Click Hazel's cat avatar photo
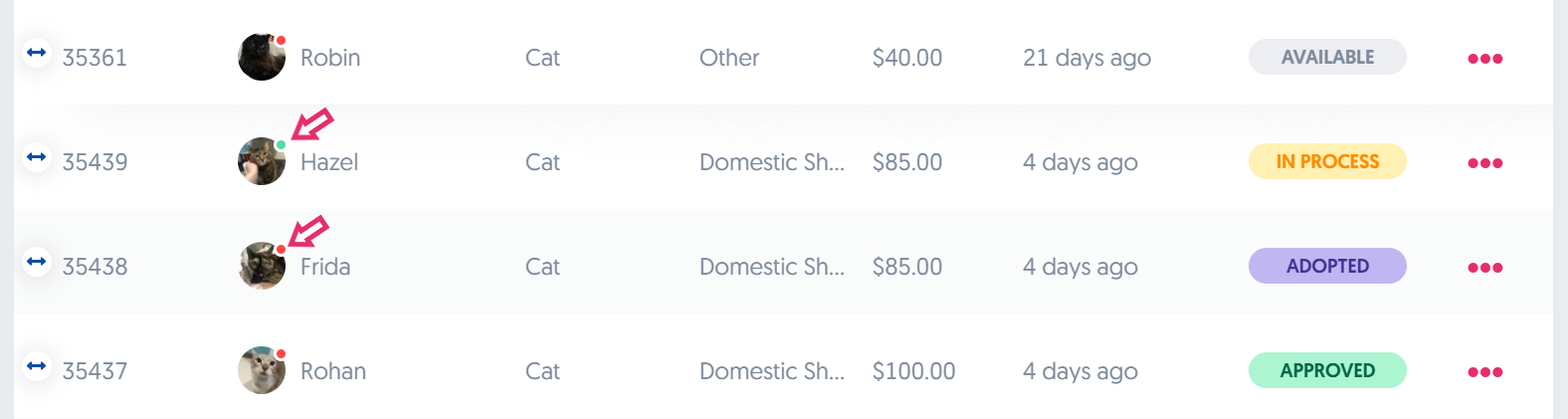Viewport: 1568px width, 419px height. click(262, 162)
